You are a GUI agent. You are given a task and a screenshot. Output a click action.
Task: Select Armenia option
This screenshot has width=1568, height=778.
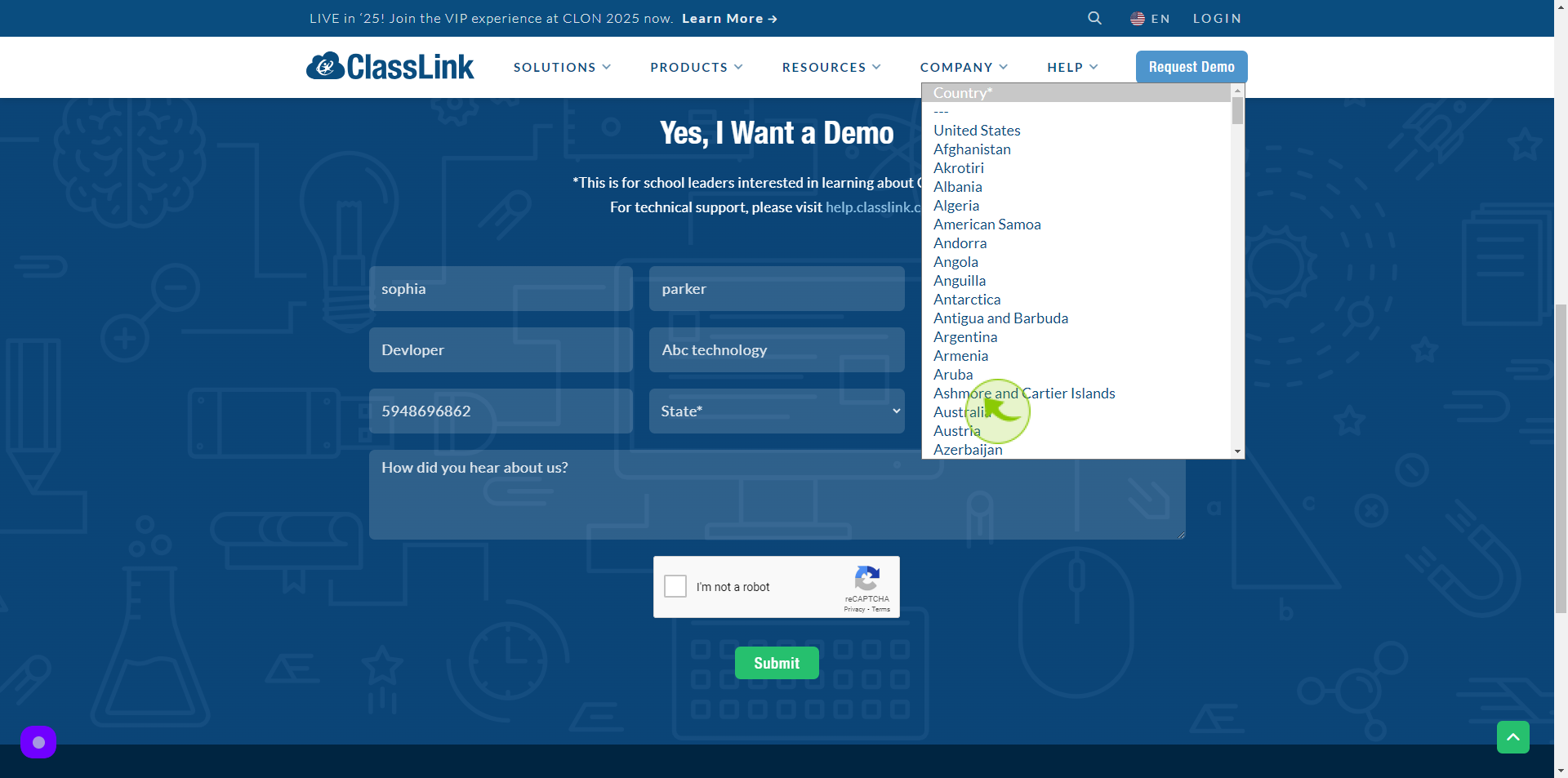pyautogui.click(x=1076, y=356)
